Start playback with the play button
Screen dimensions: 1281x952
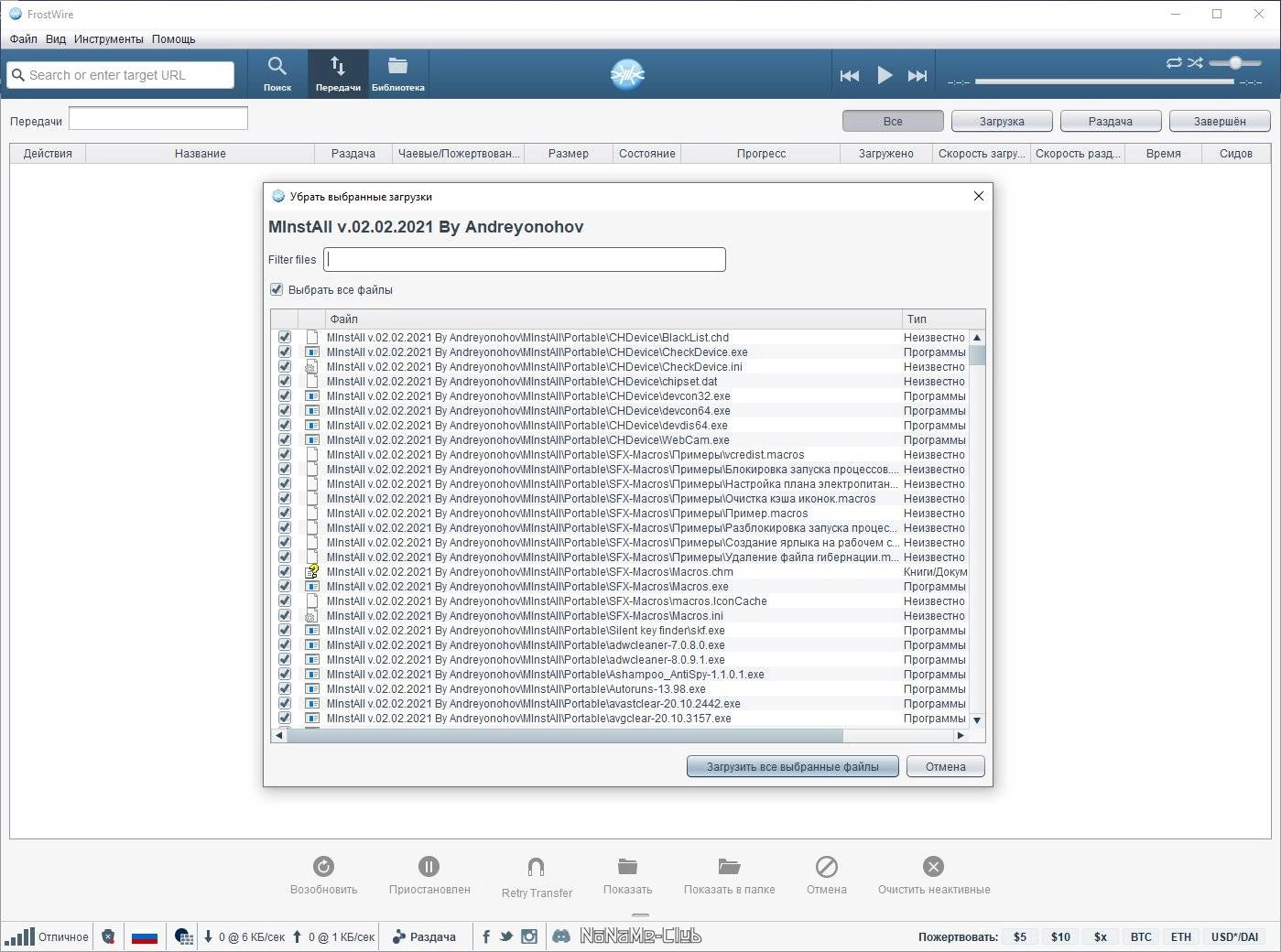point(885,75)
